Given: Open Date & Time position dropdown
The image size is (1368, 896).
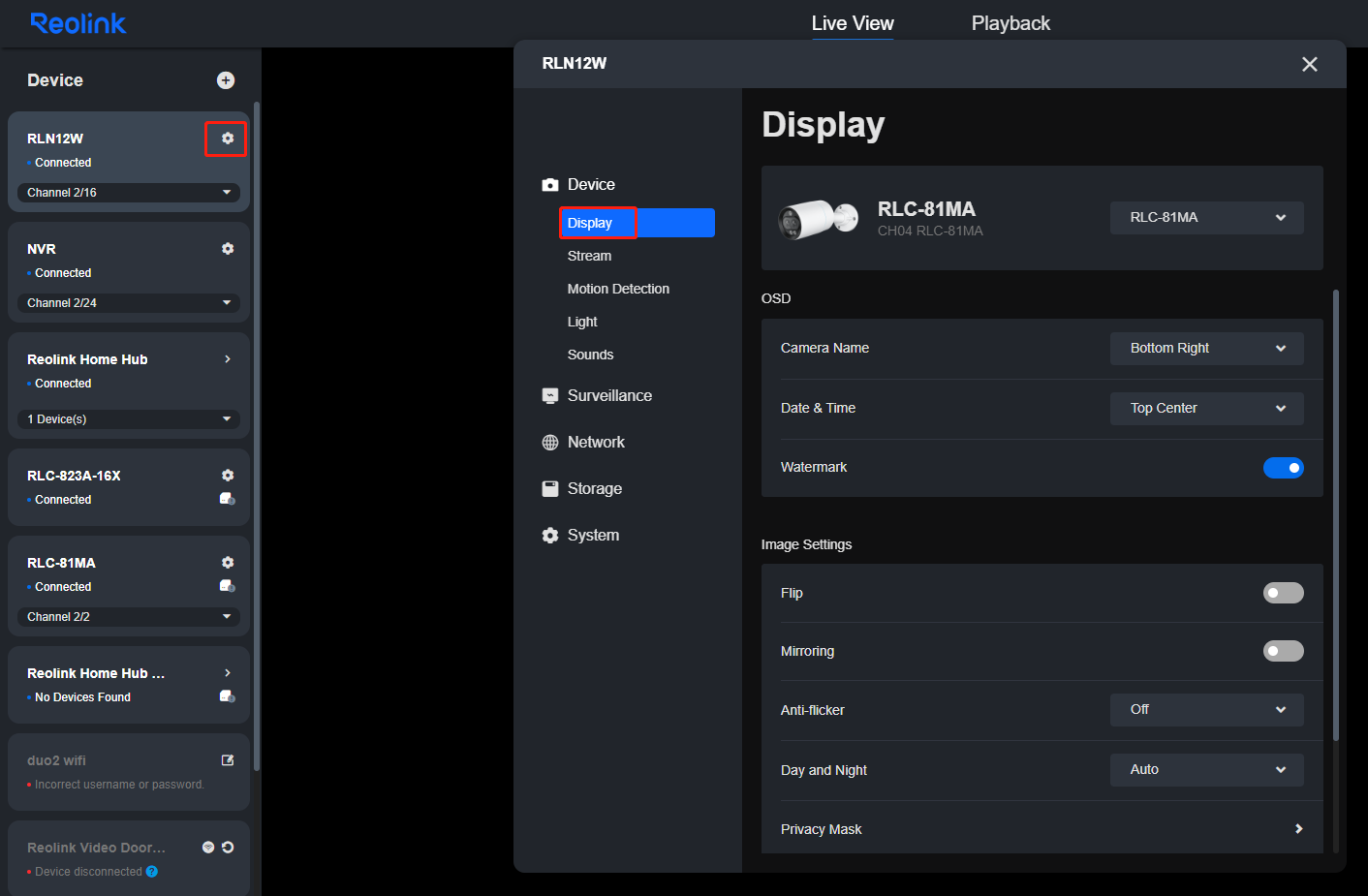Looking at the screenshot, I should [x=1207, y=409].
